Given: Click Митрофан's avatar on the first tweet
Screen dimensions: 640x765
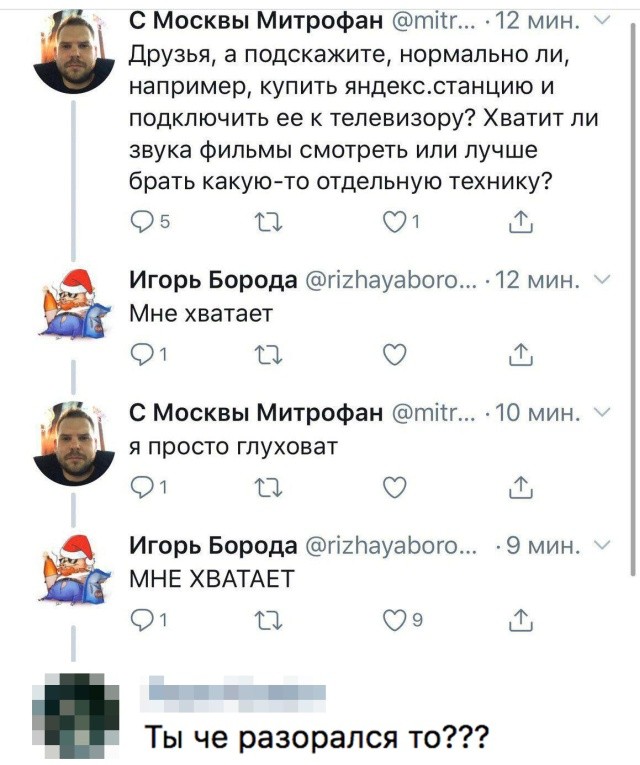Looking at the screenshot, I should click(72, 52).
